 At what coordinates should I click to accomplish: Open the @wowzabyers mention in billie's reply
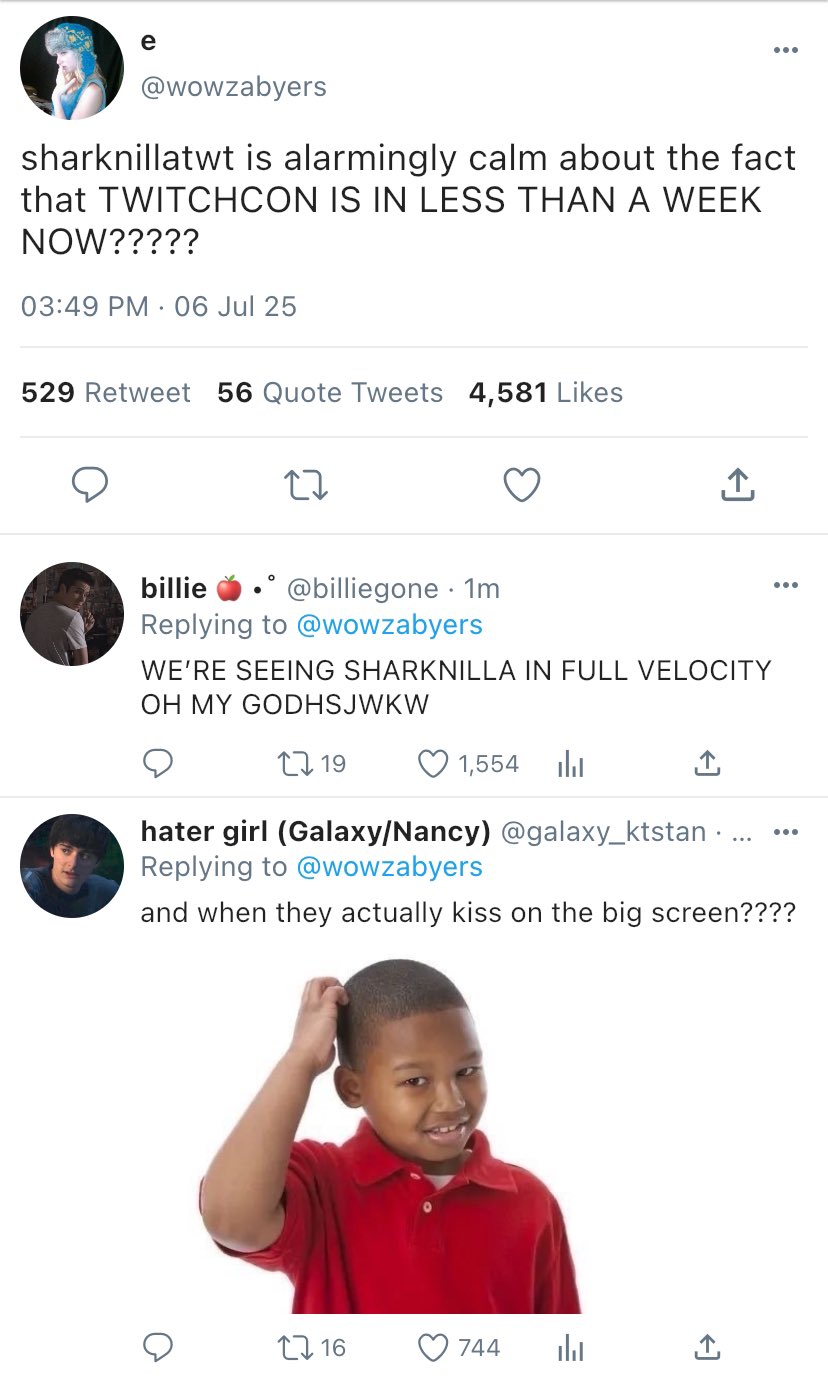[x=389, y=625]
